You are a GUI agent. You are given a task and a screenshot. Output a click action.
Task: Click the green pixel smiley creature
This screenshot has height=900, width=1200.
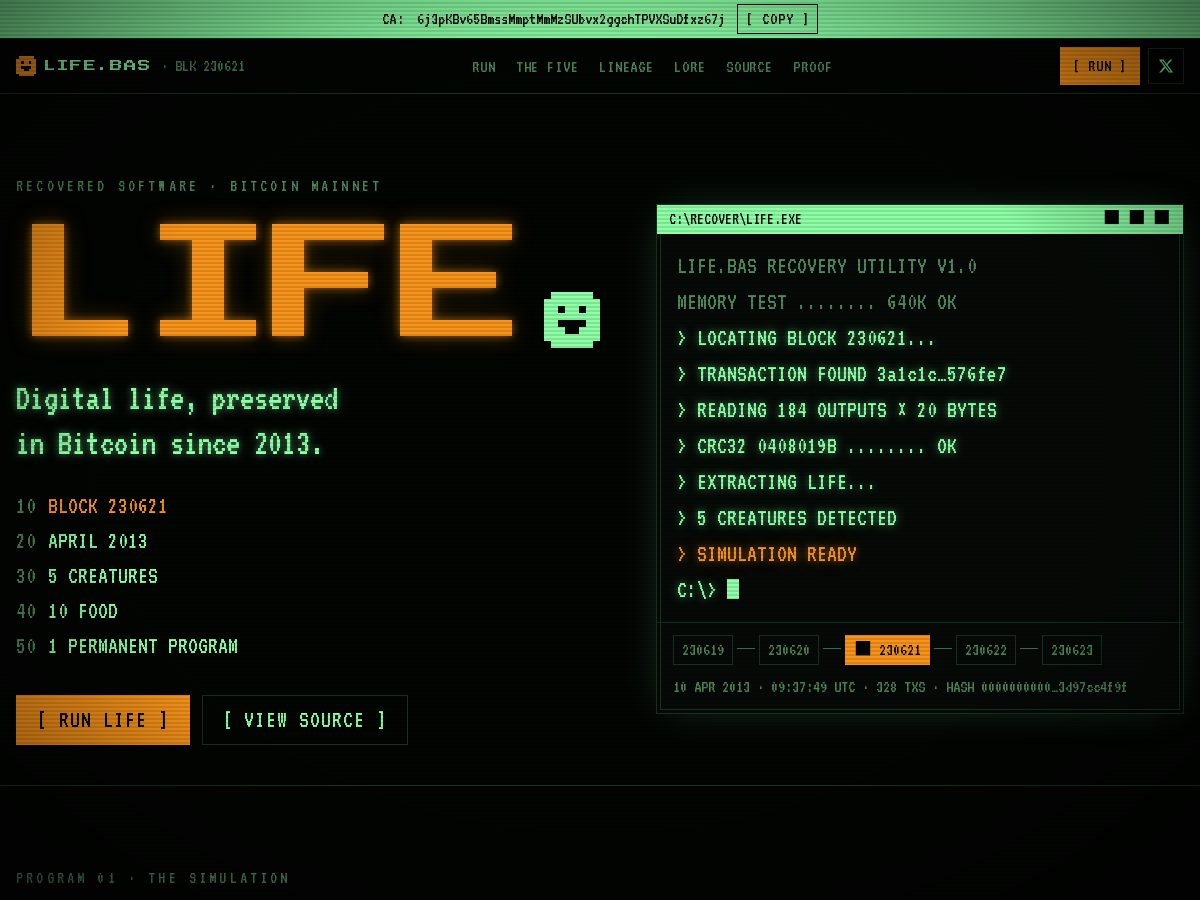pyautogui.click(x=572, y=320)
